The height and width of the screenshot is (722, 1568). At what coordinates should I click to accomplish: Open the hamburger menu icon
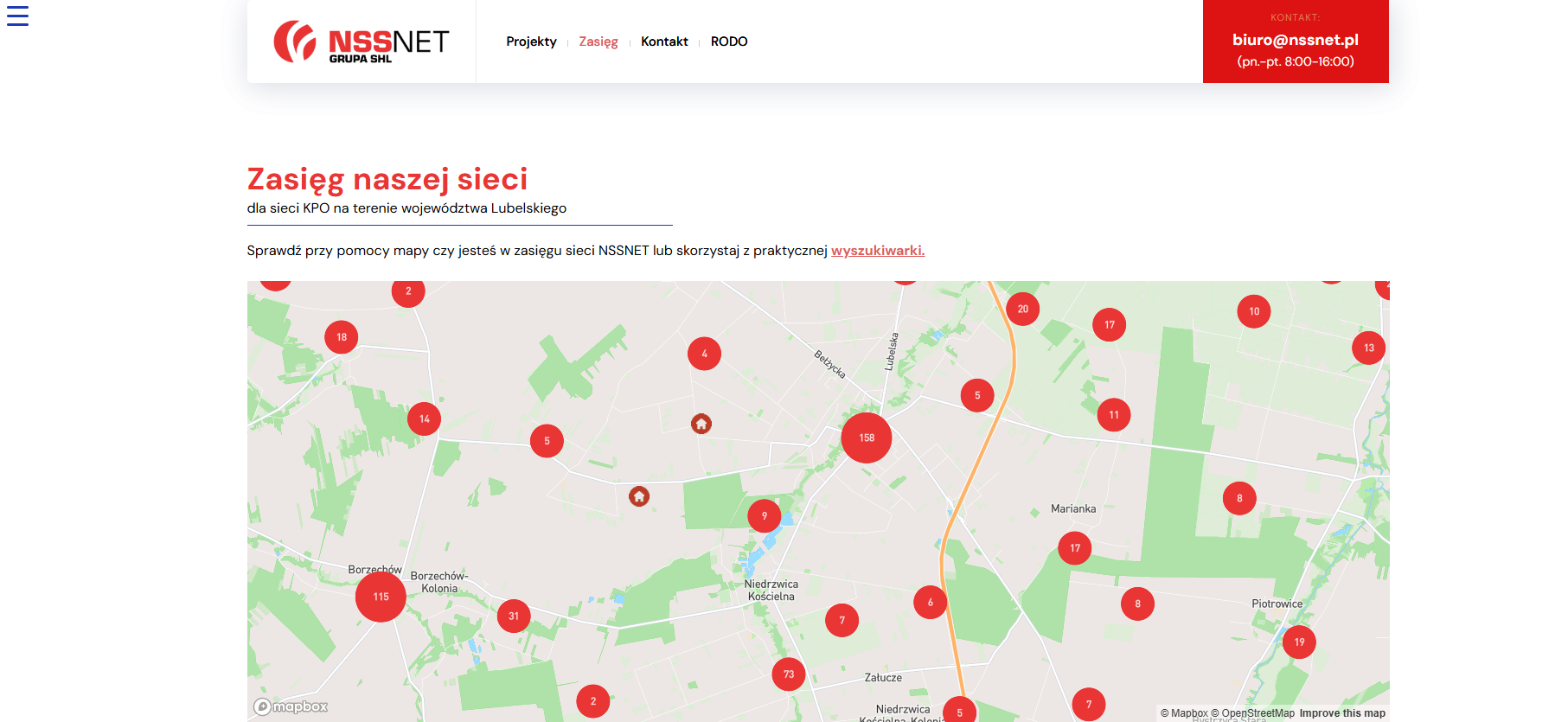(17, 16)
